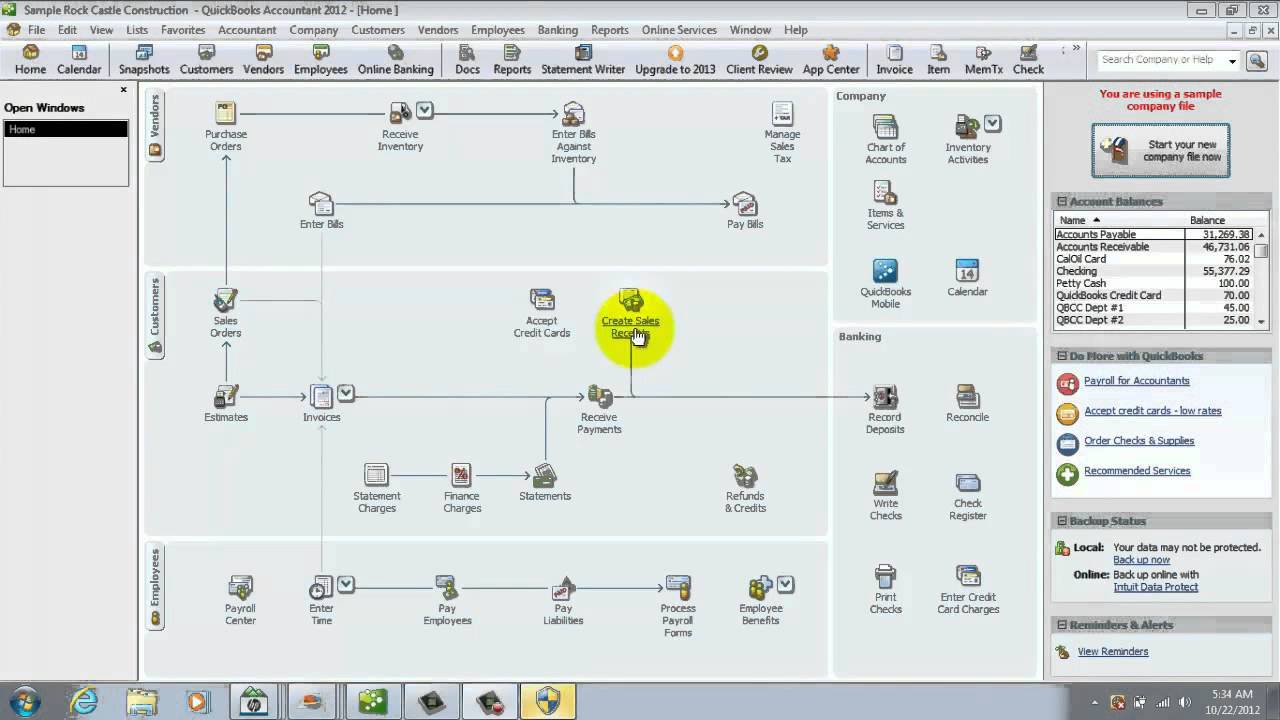Follow the Payroll for Accountants link

pos(1137,381)
